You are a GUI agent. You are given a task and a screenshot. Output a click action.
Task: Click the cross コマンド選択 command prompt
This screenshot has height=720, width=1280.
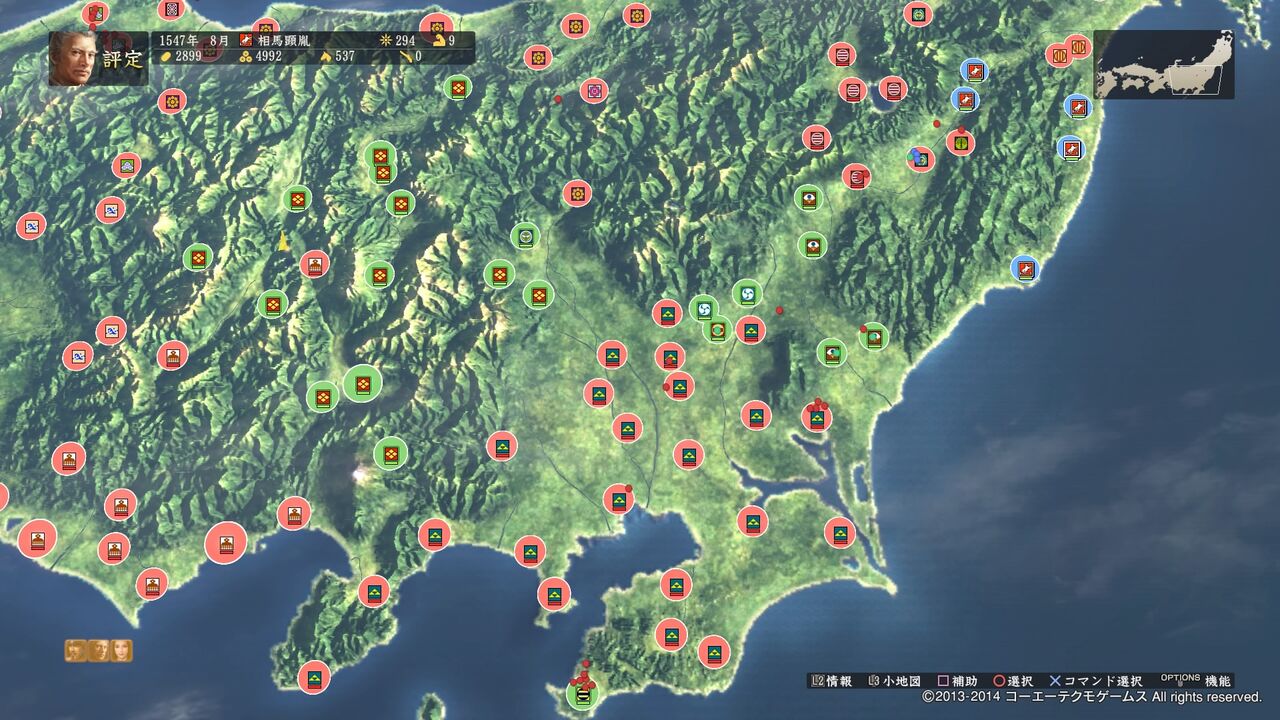1097,681
